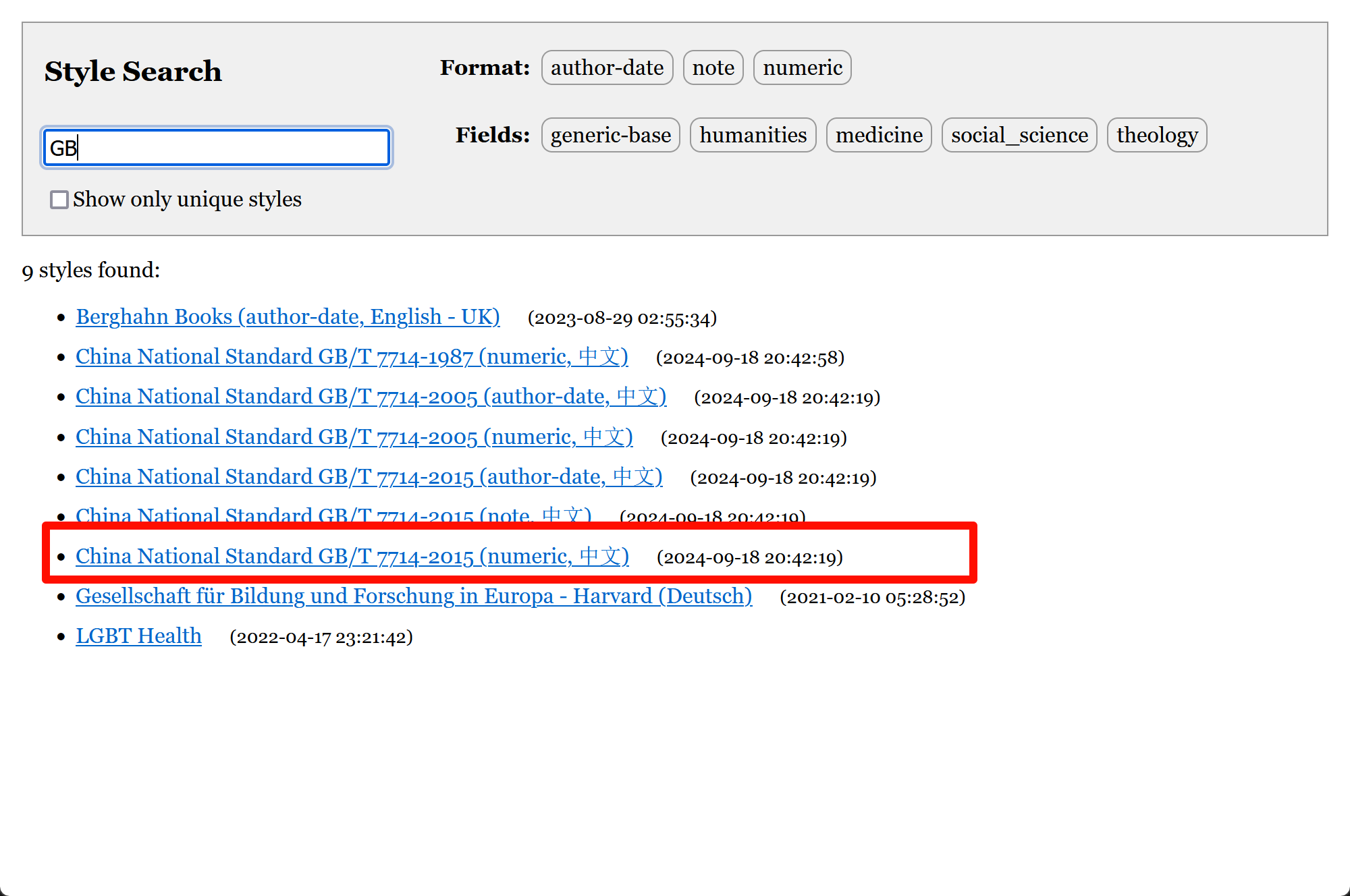Filter by theology field
This screenshot has height=896, width=1350.
click(1157, 136)
